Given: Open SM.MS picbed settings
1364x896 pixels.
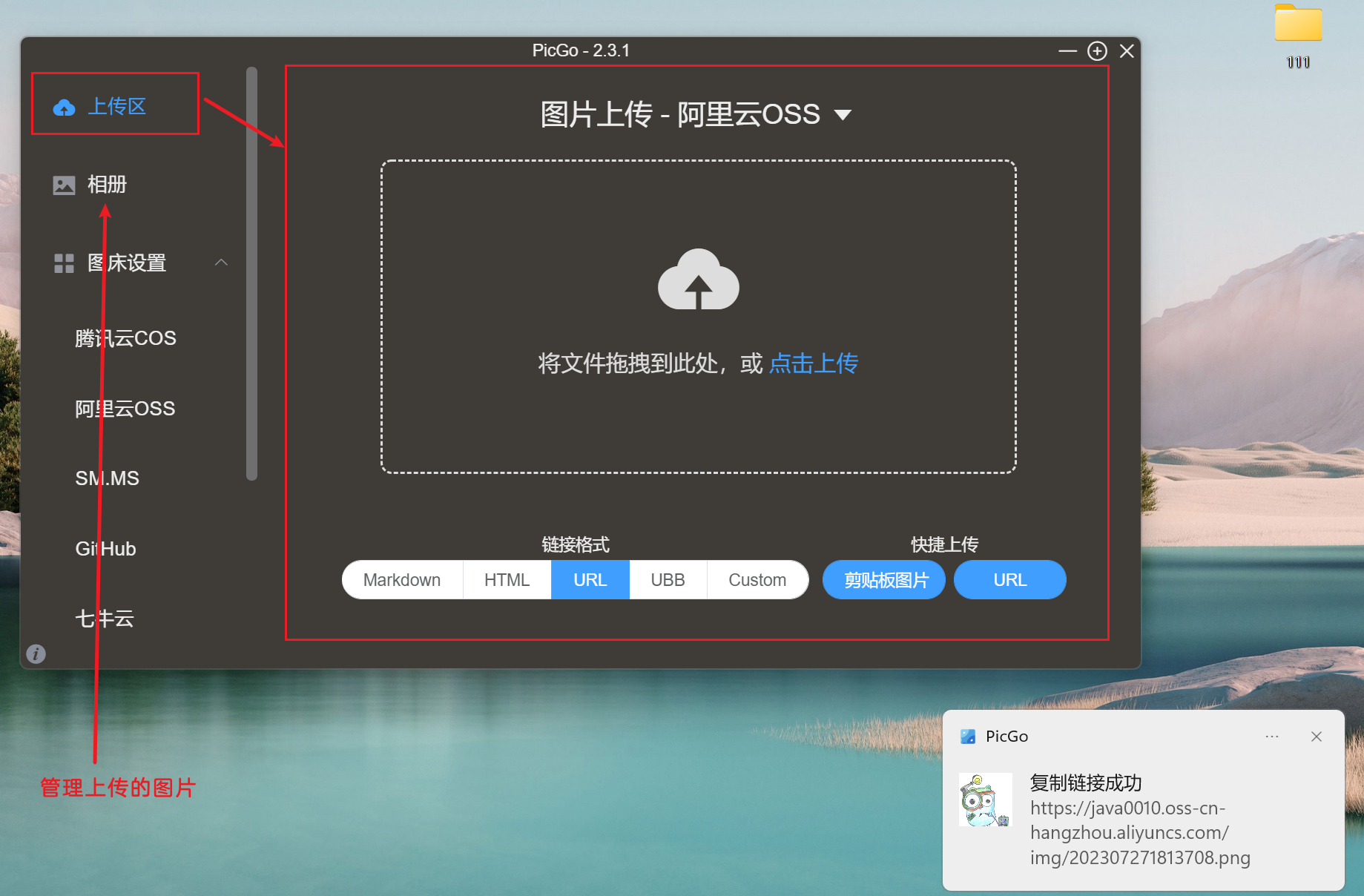Looking at the screenshot, I should (108, 478).
